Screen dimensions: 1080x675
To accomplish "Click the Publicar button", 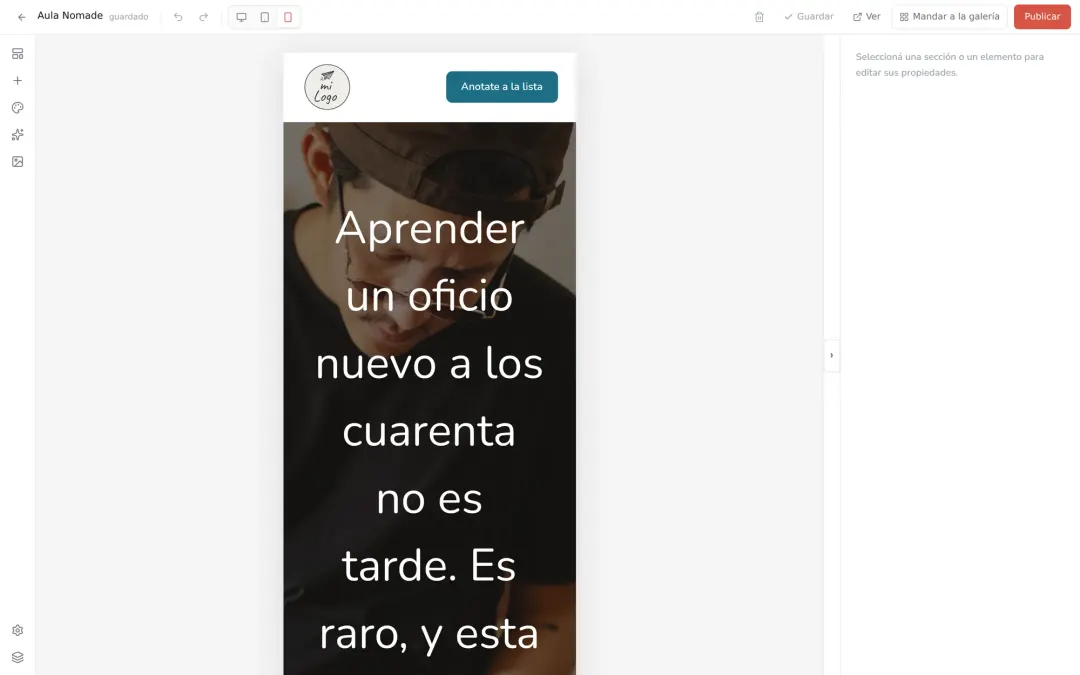I will (1042, 17).
